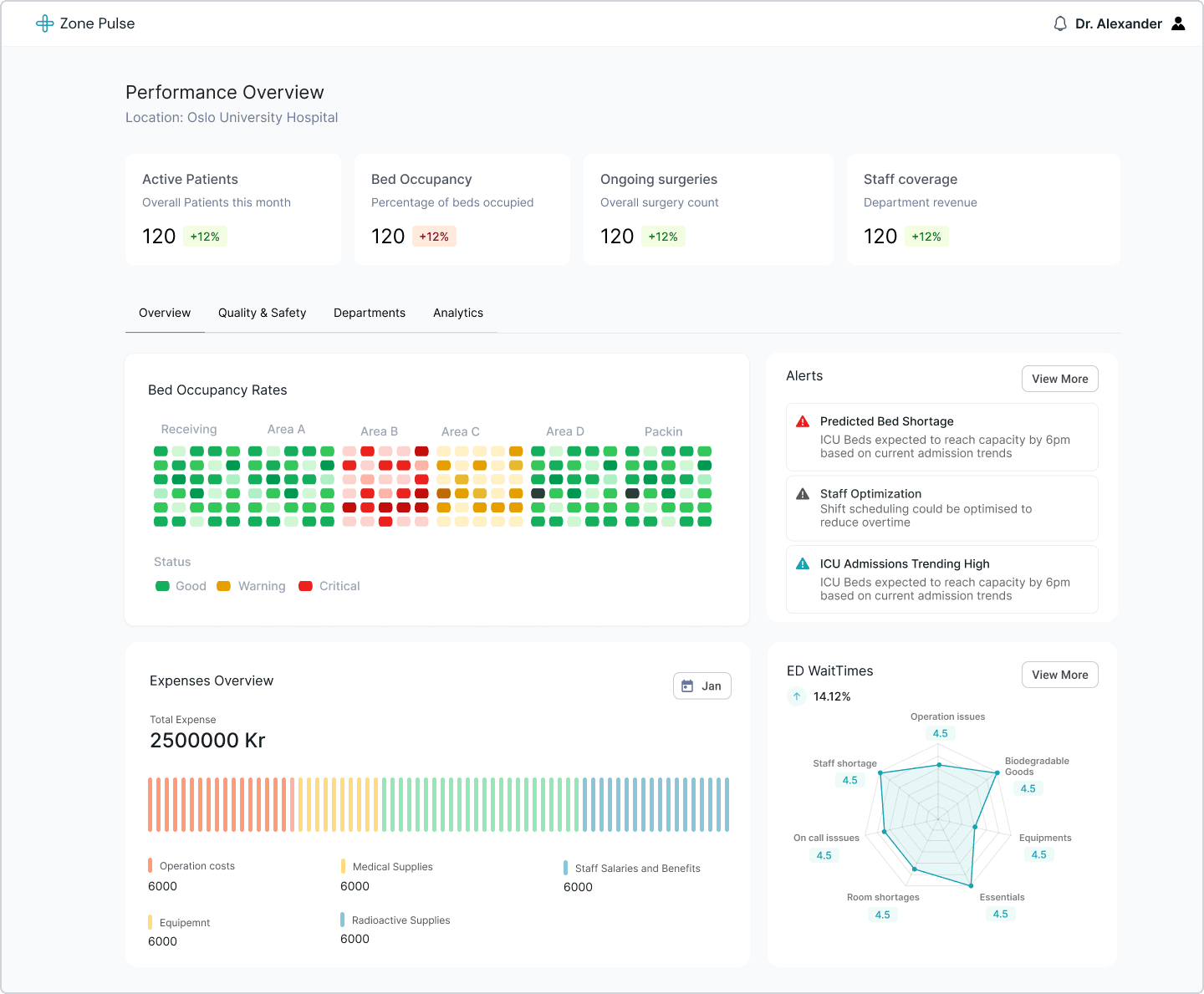Click the Bed Occupancy +12% badge
Viewport: 1204px width, 994px height.
434,237
